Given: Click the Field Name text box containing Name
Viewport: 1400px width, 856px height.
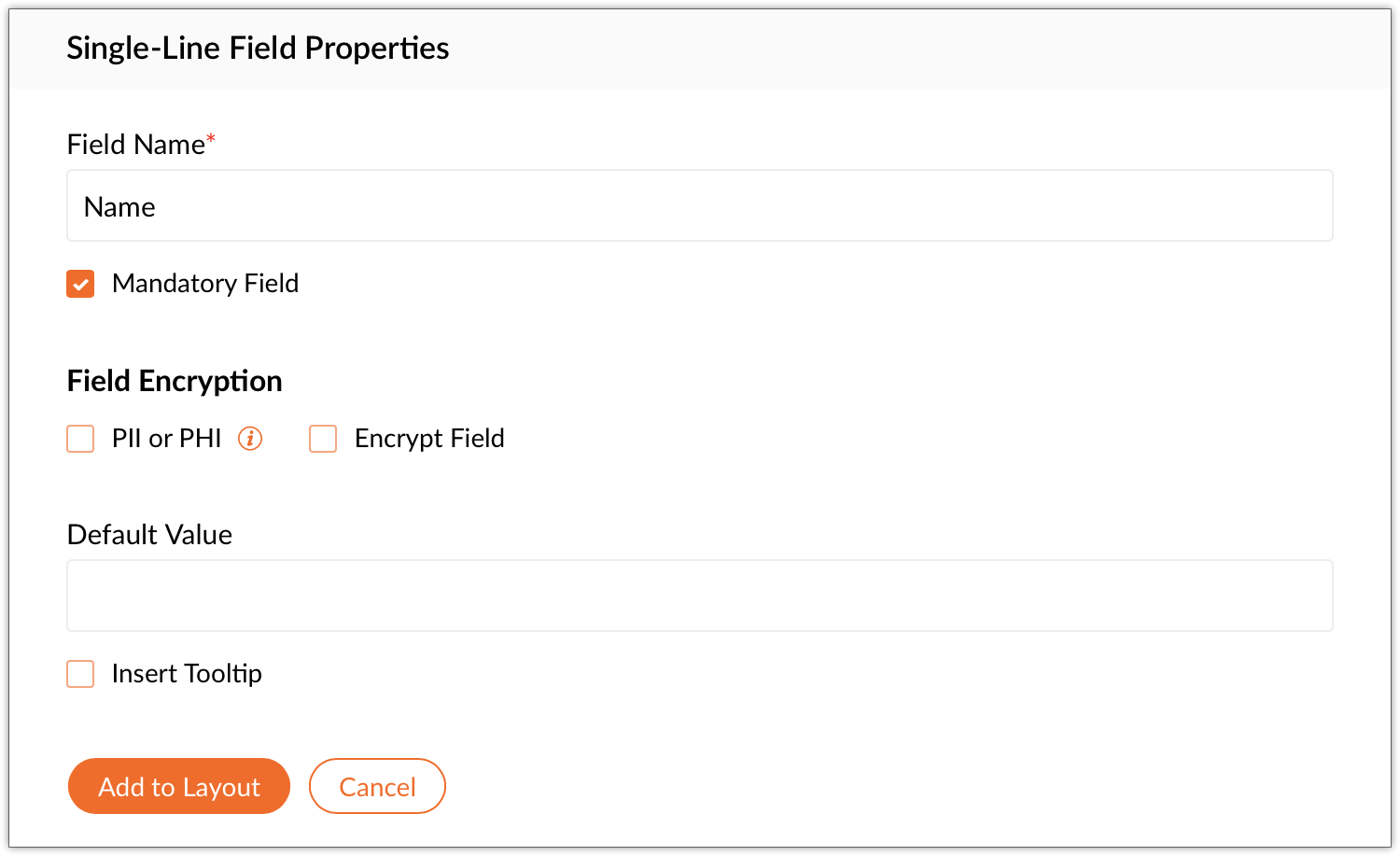Looking at the screenshot, I should 700,205.
